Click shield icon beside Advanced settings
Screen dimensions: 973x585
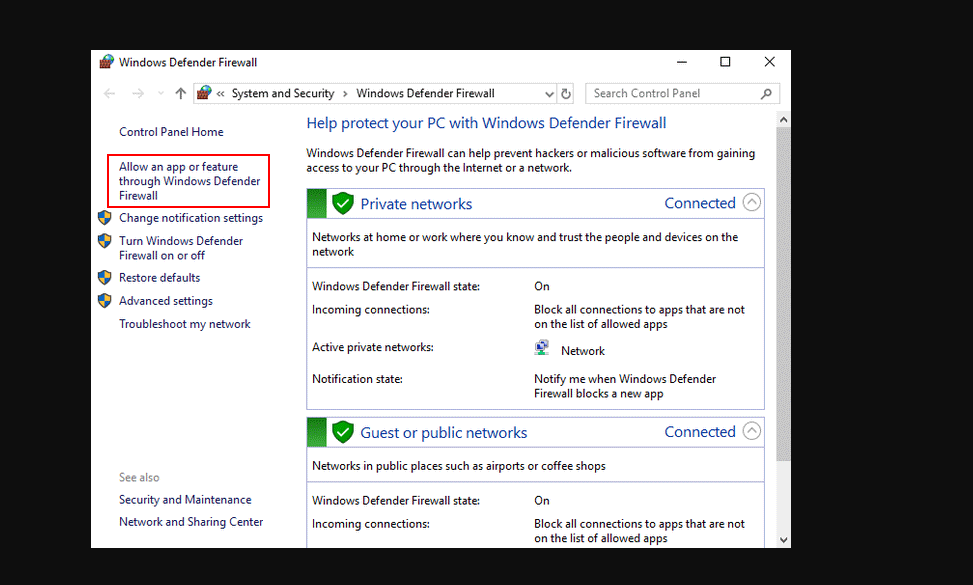click(x=105, y=301)
